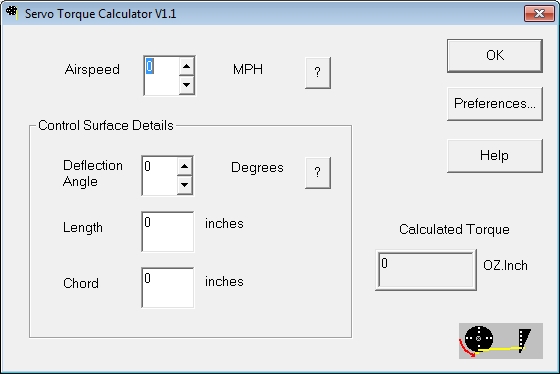Screen dimensions: 560x374
Task: Click the 'Deflection Angle' label
Action: [x=93, y=174]
